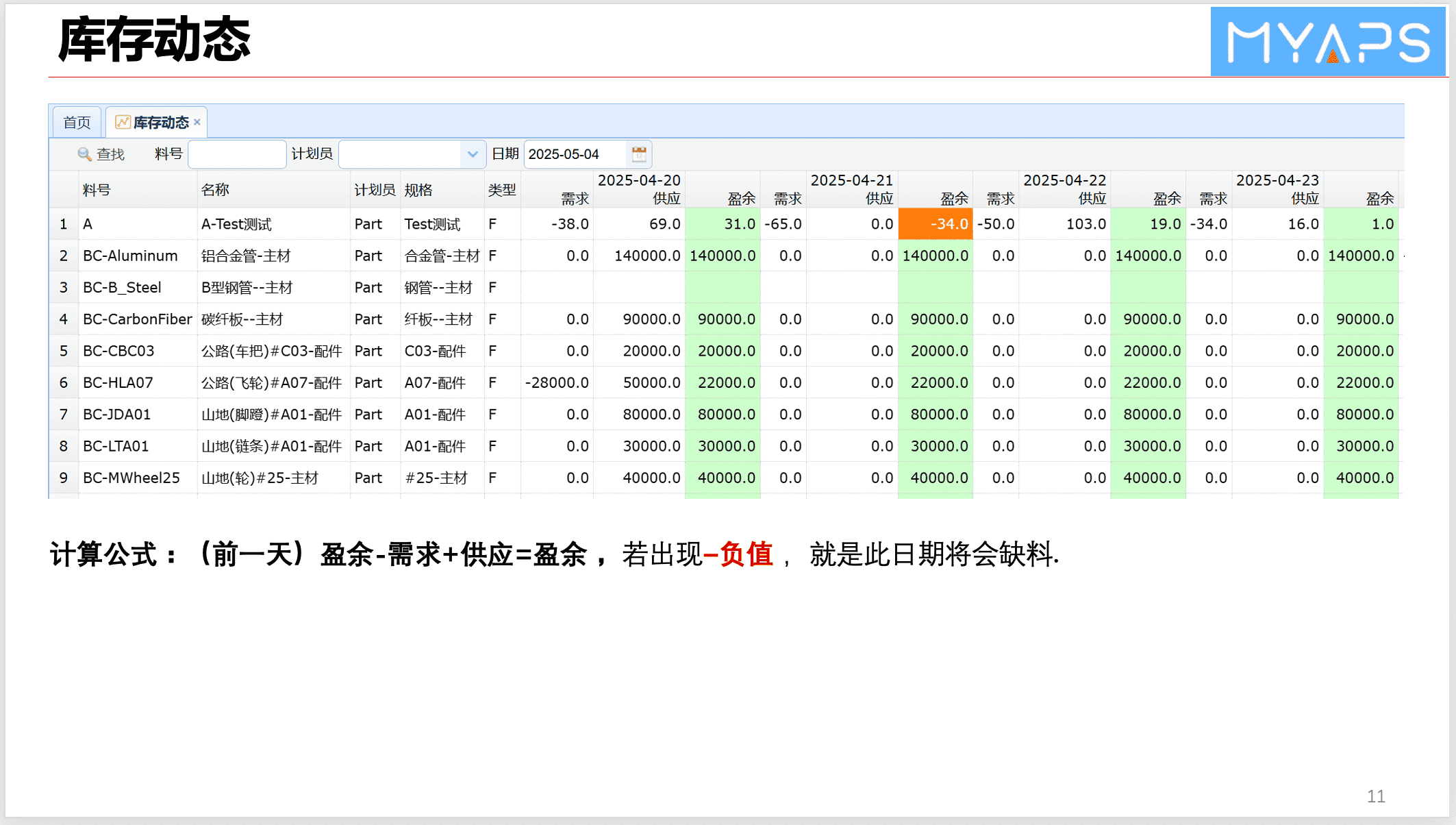The image size is (1456, 825).
Task: Select row number 9 BC-MWheel25
Action: tap(131, 478)
